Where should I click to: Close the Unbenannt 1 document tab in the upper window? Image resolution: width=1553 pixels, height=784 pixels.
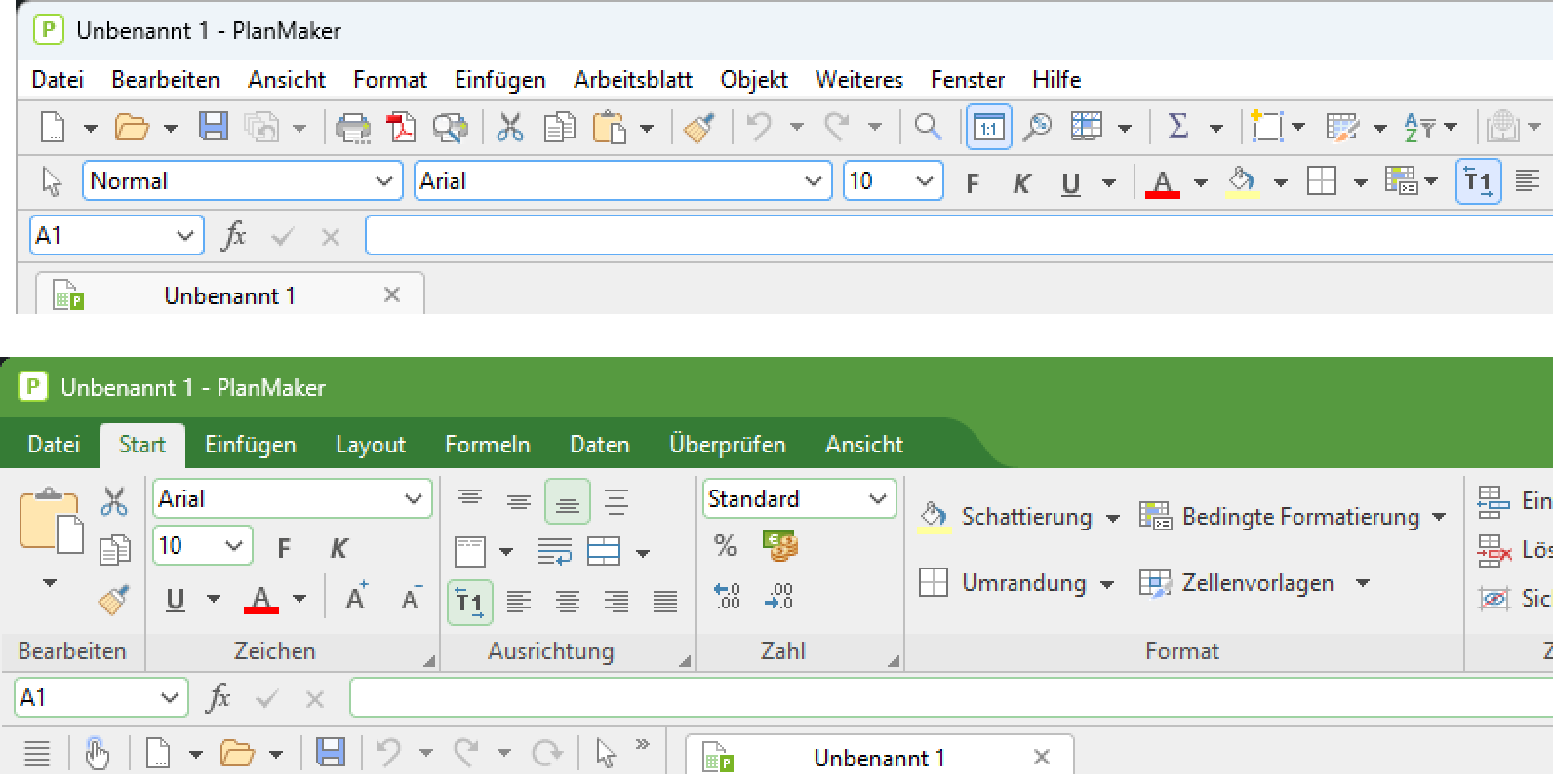(x=392, y=294)
